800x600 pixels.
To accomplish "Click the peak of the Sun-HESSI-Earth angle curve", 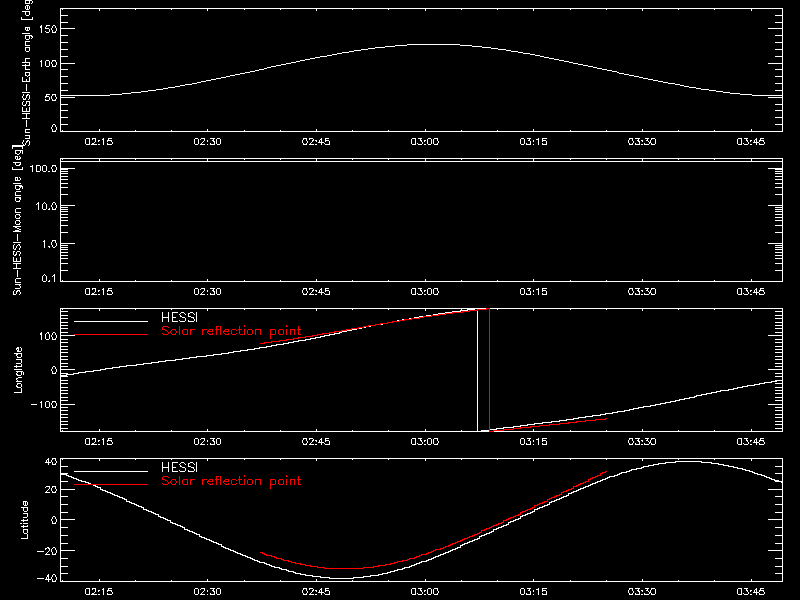I will [x=434, y=45].
